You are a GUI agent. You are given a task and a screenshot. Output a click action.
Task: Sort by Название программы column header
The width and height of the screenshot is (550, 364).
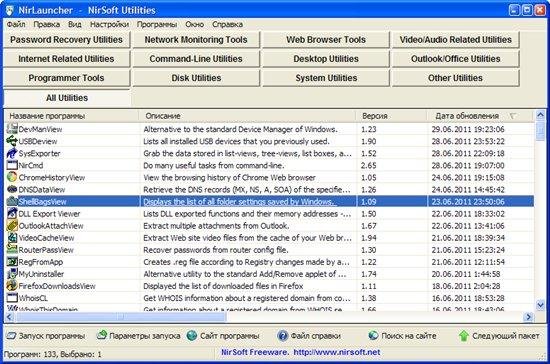coord(72,116)
